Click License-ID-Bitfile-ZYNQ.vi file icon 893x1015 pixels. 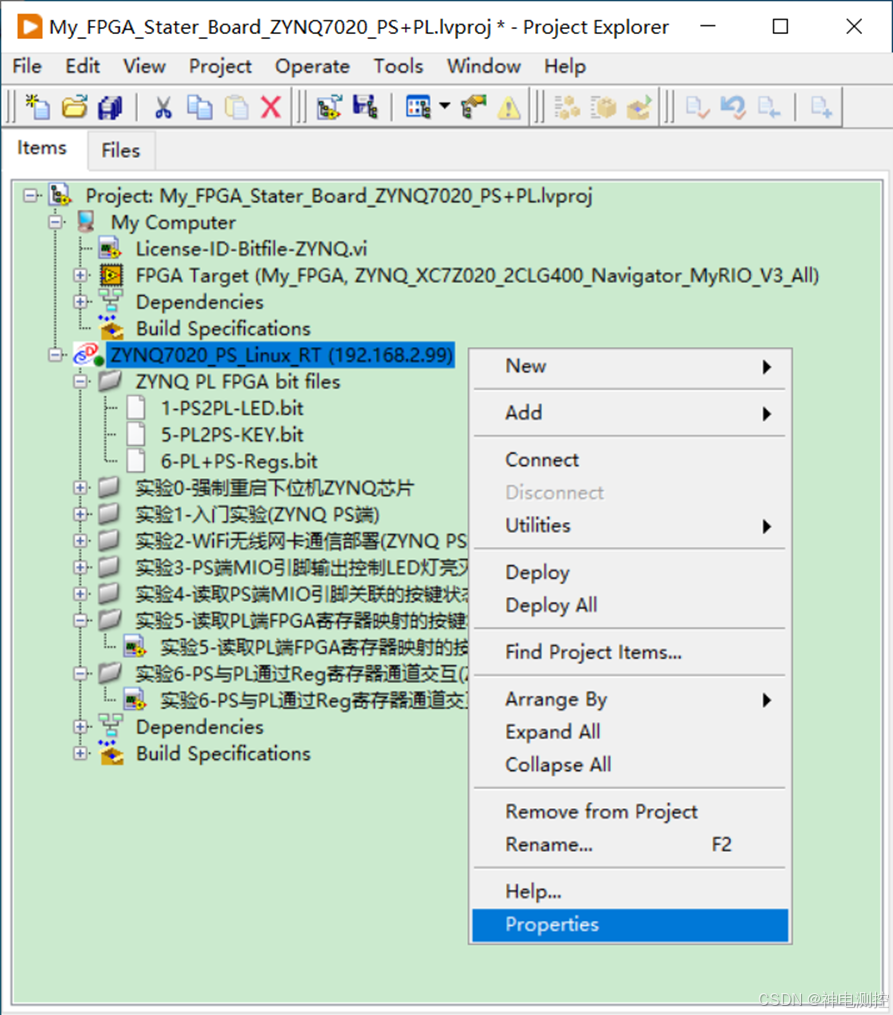[x=110, y=249]
